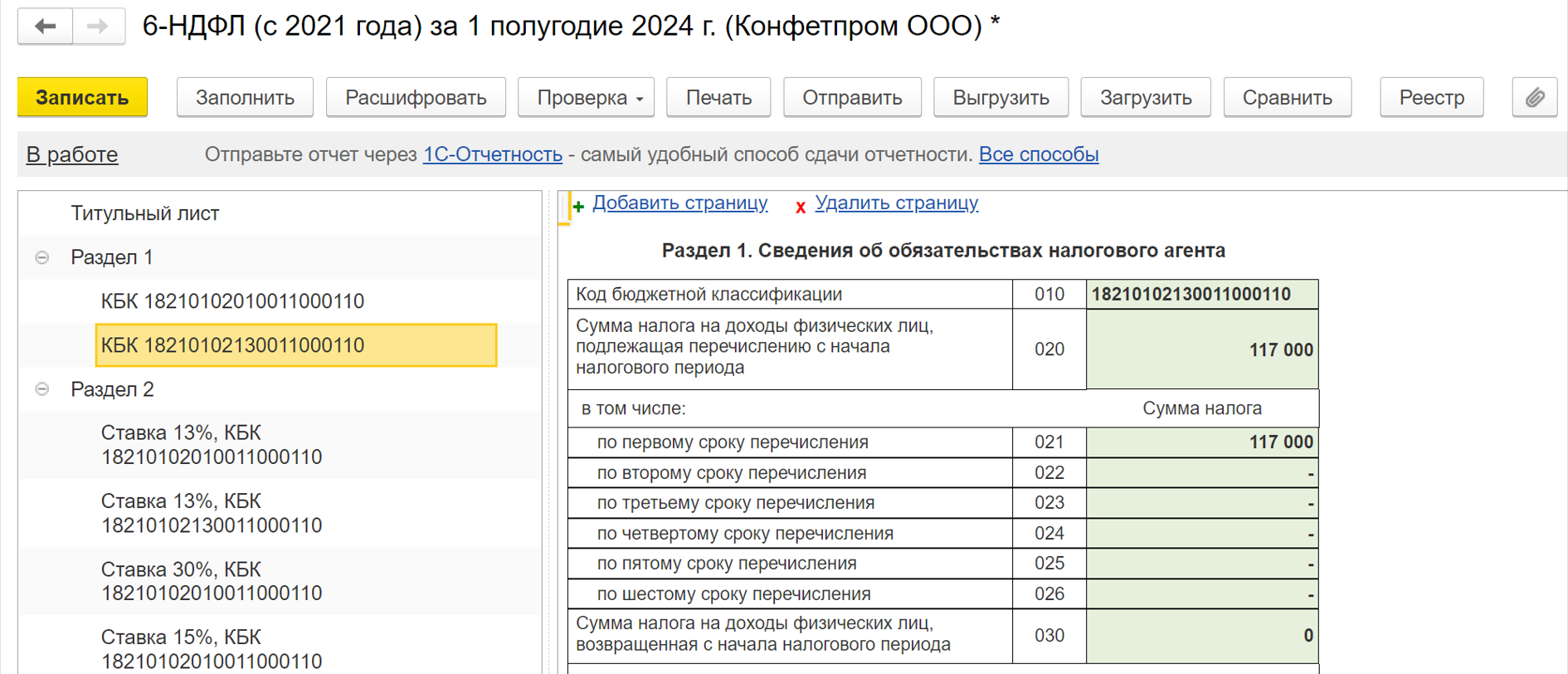Click the Добавить страницу link
Screen dimensions: 1568x674
pyautogui.click(x=679, y=203)
